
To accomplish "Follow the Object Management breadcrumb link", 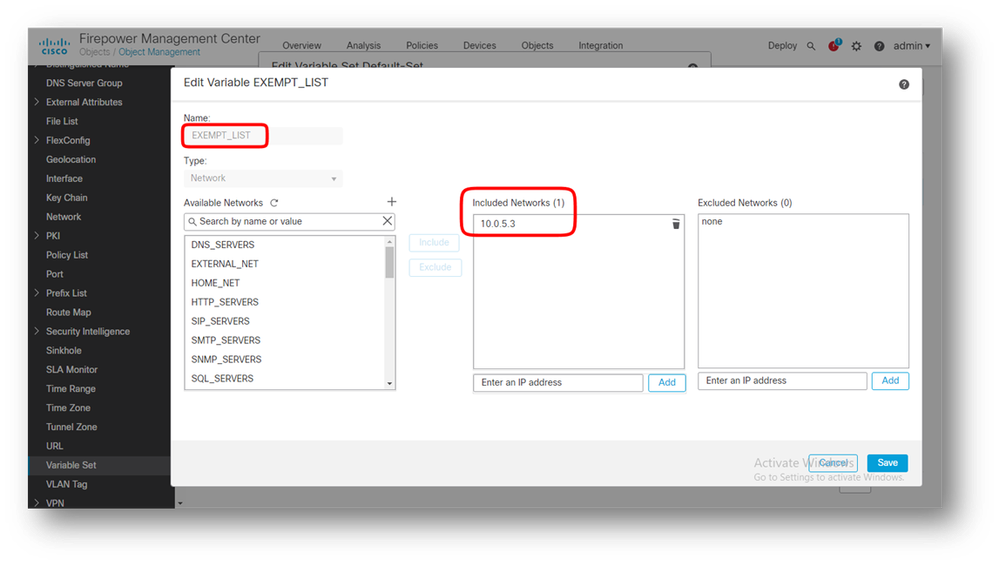I will pos(159,52).
